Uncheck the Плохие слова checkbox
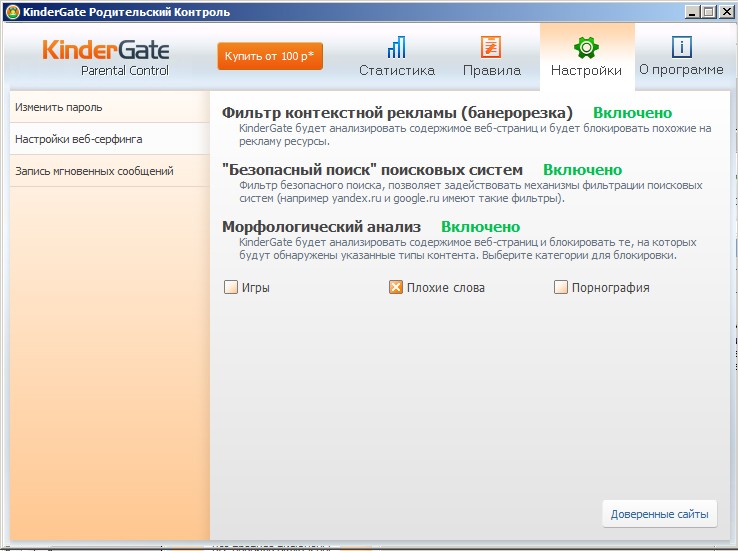 (395, 287)
